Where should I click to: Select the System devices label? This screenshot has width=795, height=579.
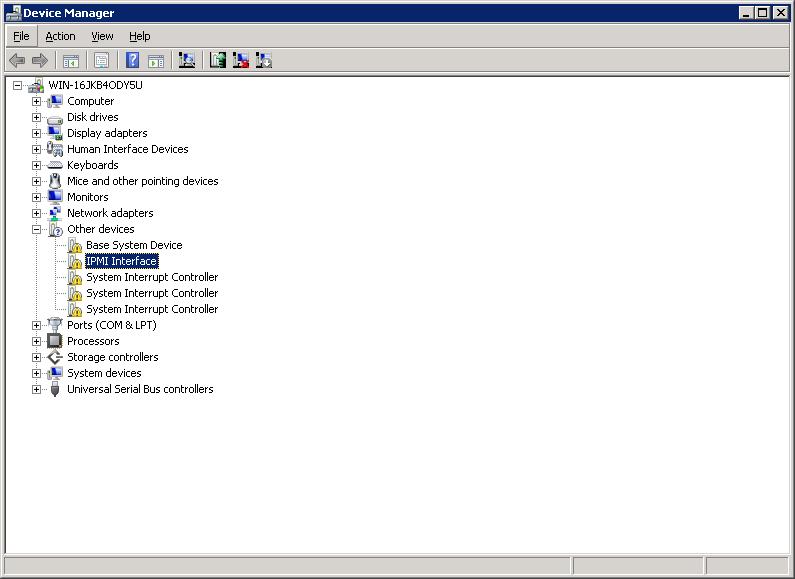[104, 373]
